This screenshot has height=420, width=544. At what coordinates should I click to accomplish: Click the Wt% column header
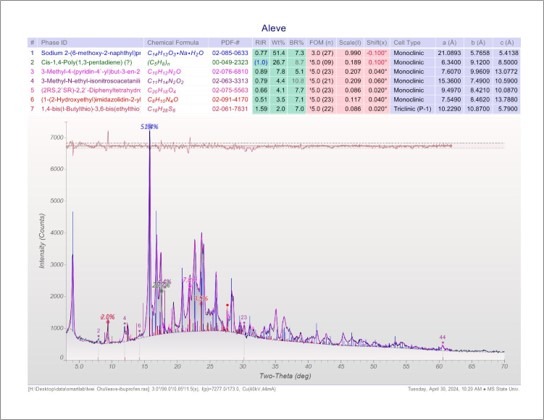pos(278,43)
